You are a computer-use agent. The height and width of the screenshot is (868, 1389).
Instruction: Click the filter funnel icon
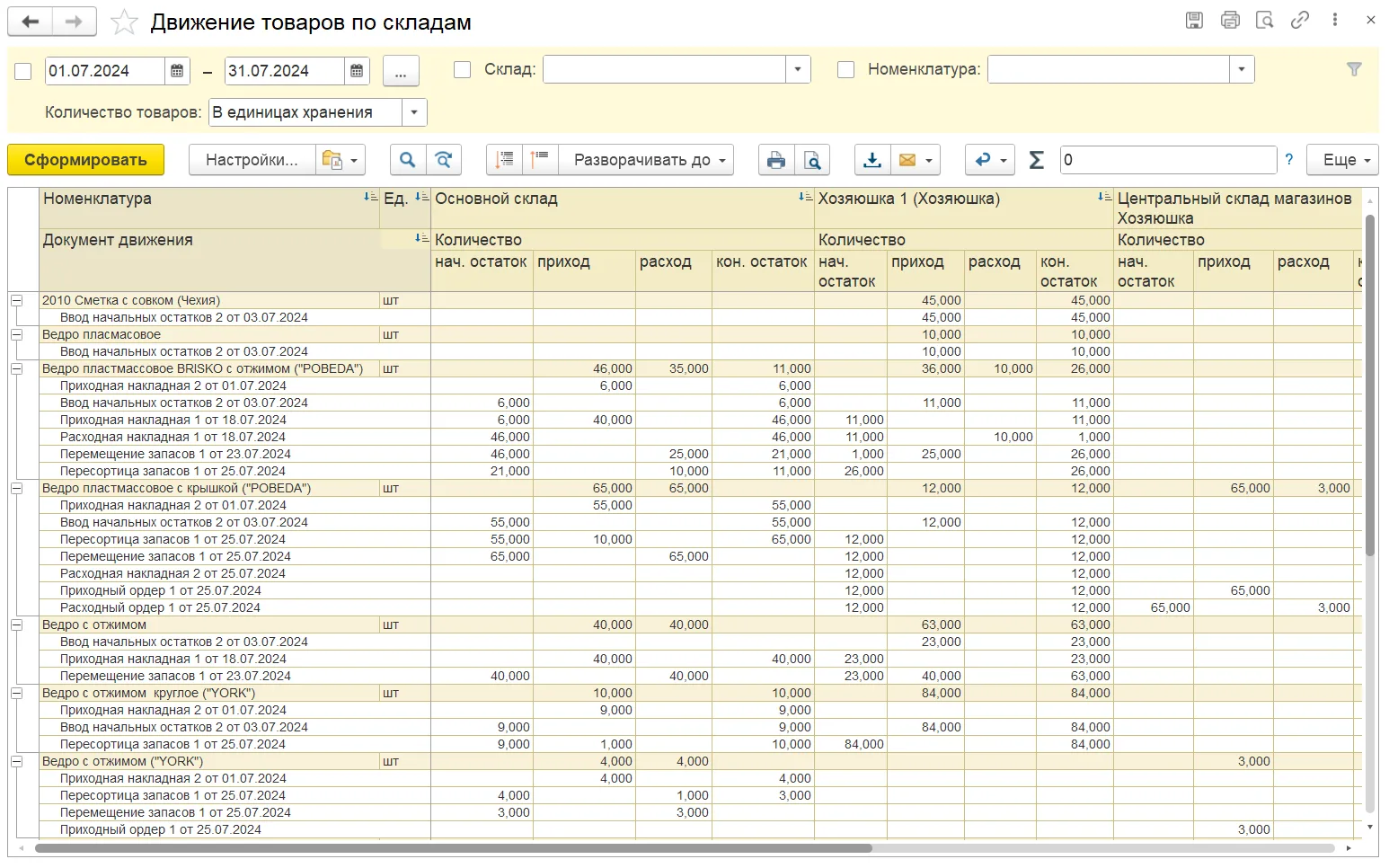(1354, 69)
